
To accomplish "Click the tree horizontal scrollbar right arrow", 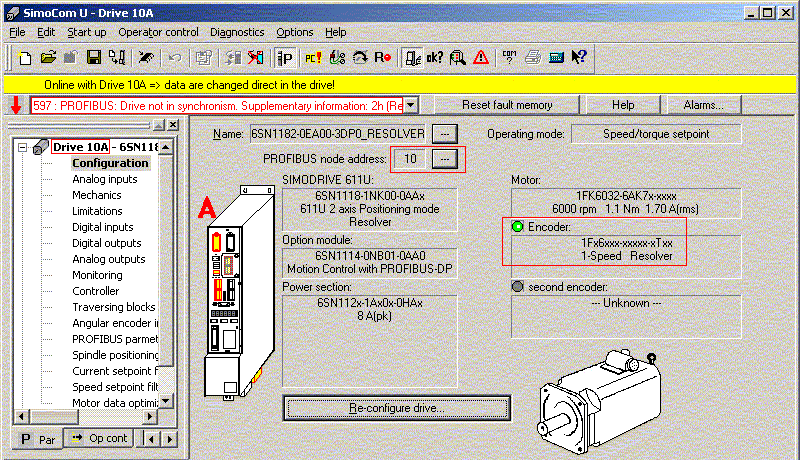I will tap(149, 417).
